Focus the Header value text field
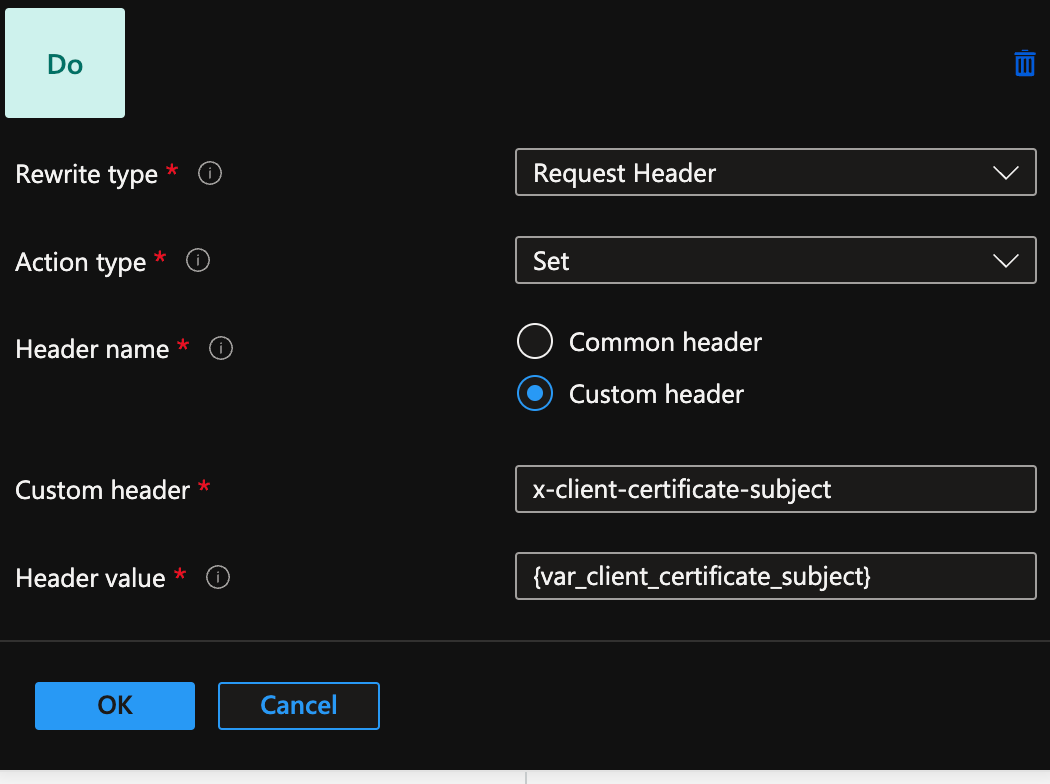The width and height of the screenshot is (1050, 784). (775, 577)
